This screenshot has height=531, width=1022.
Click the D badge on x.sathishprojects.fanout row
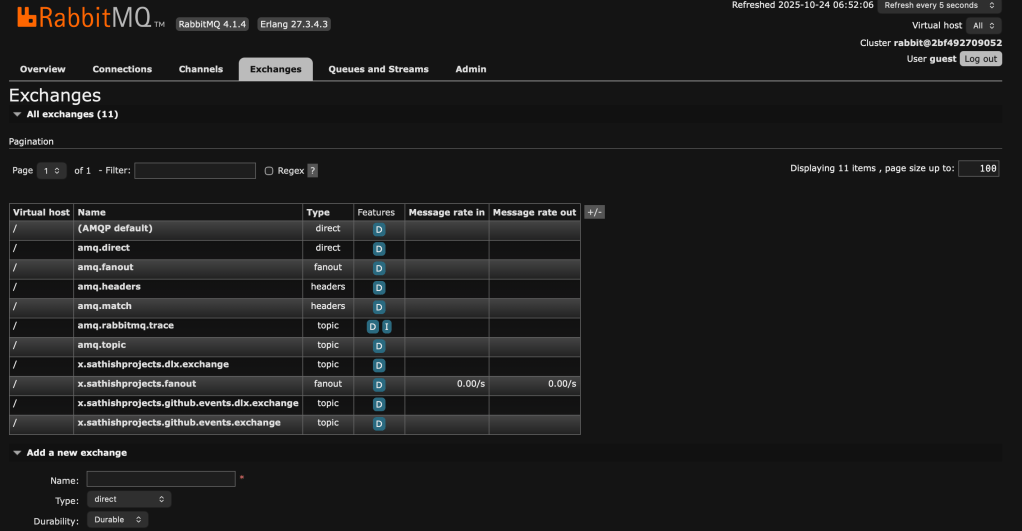[x=379, y=385]
